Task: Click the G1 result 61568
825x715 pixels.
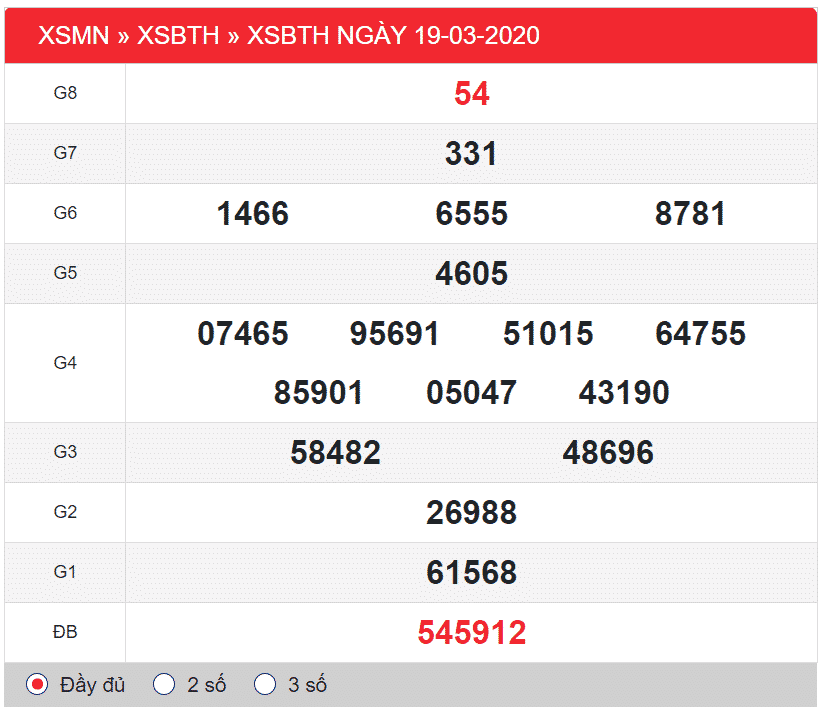Action: pyautogui.click(x=471, y=573)
